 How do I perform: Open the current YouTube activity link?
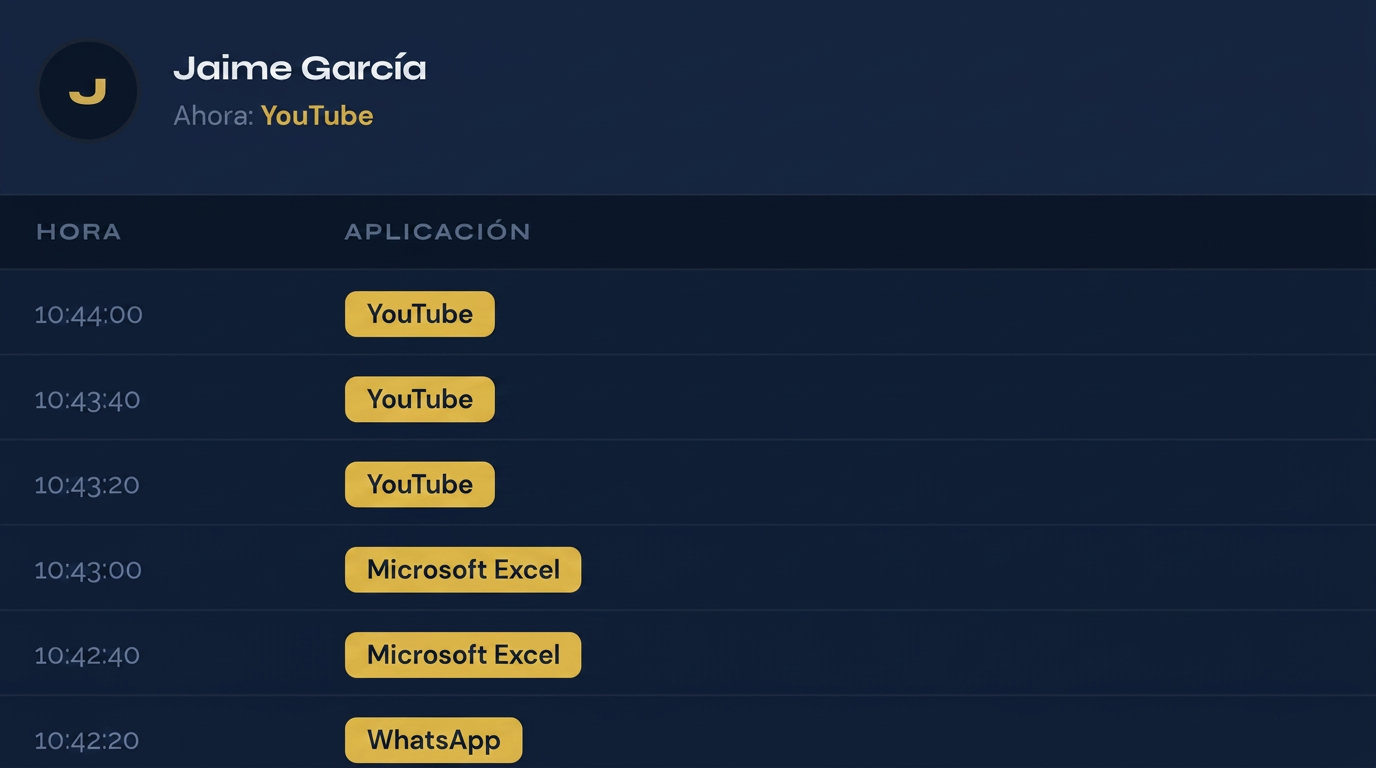(x=316, y=115)
